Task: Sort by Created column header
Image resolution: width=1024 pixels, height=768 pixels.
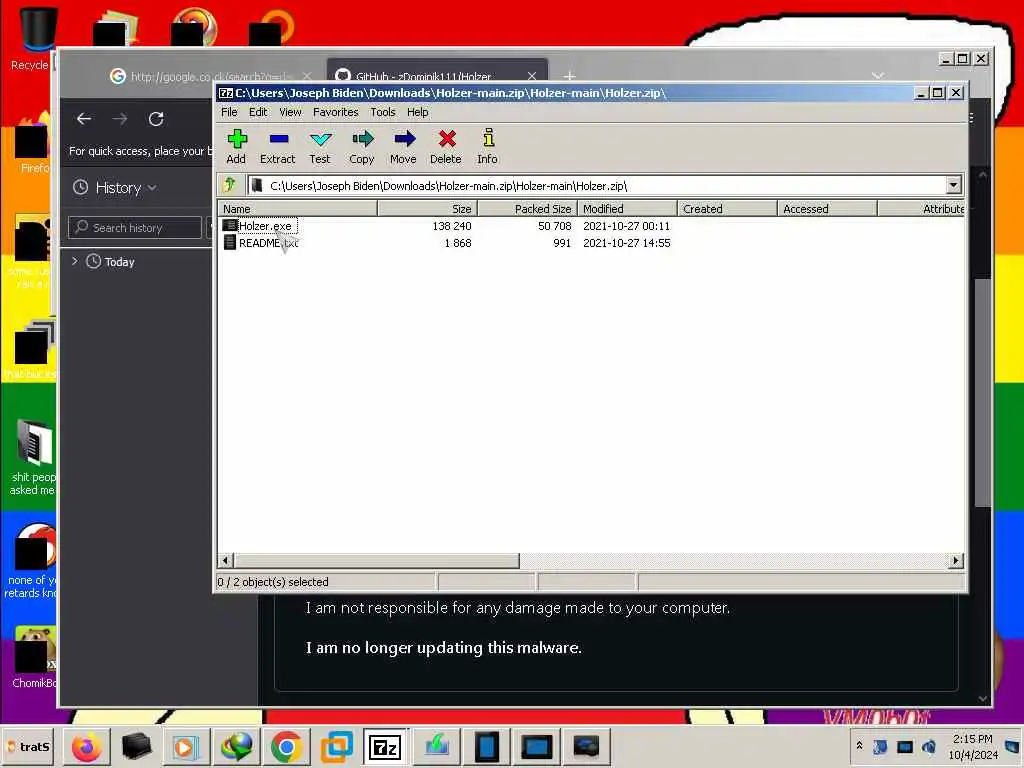Action: 728,209
